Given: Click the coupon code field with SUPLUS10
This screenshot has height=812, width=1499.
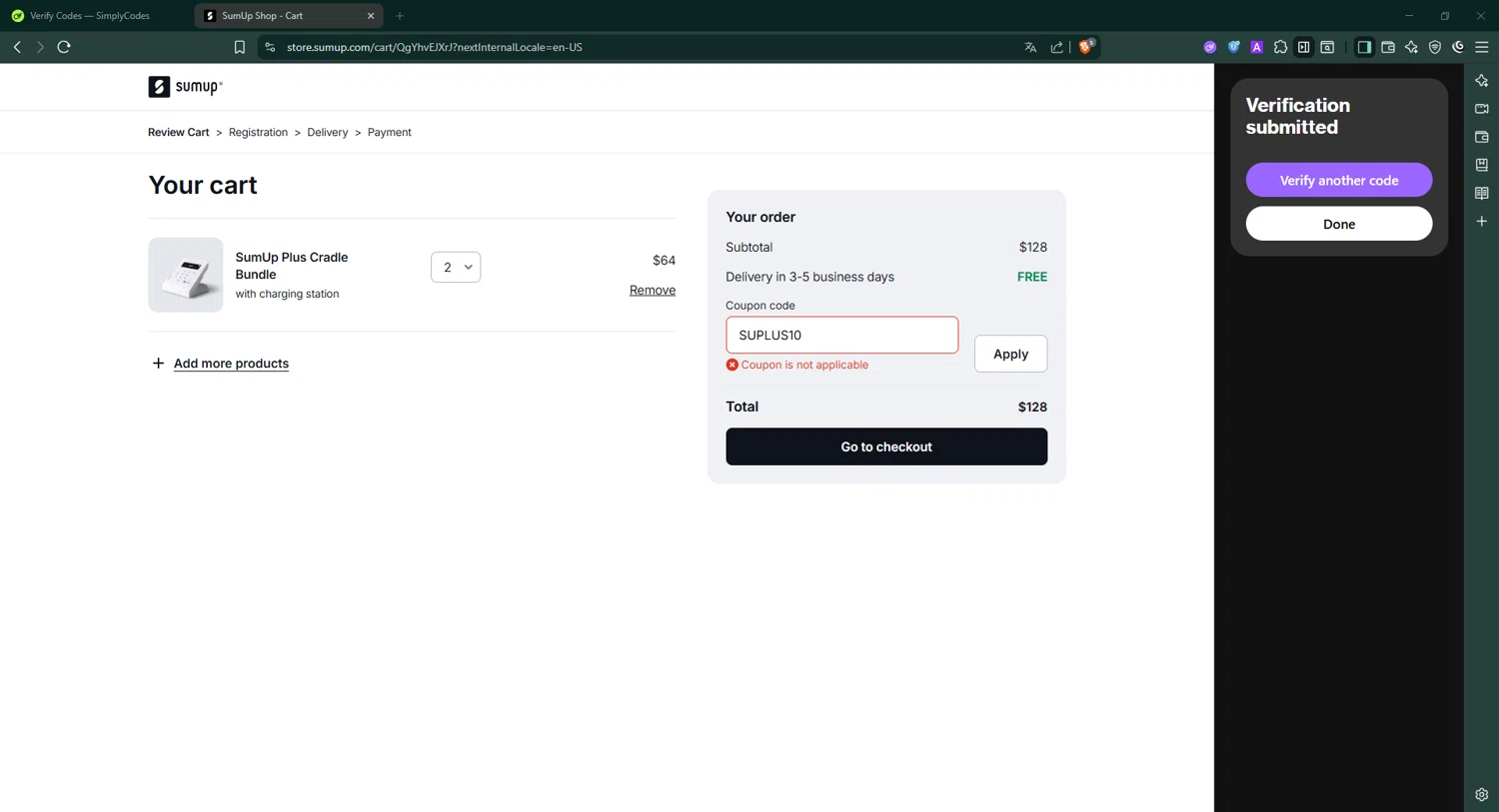Looking at the screenshot, I should coord(841,335).
